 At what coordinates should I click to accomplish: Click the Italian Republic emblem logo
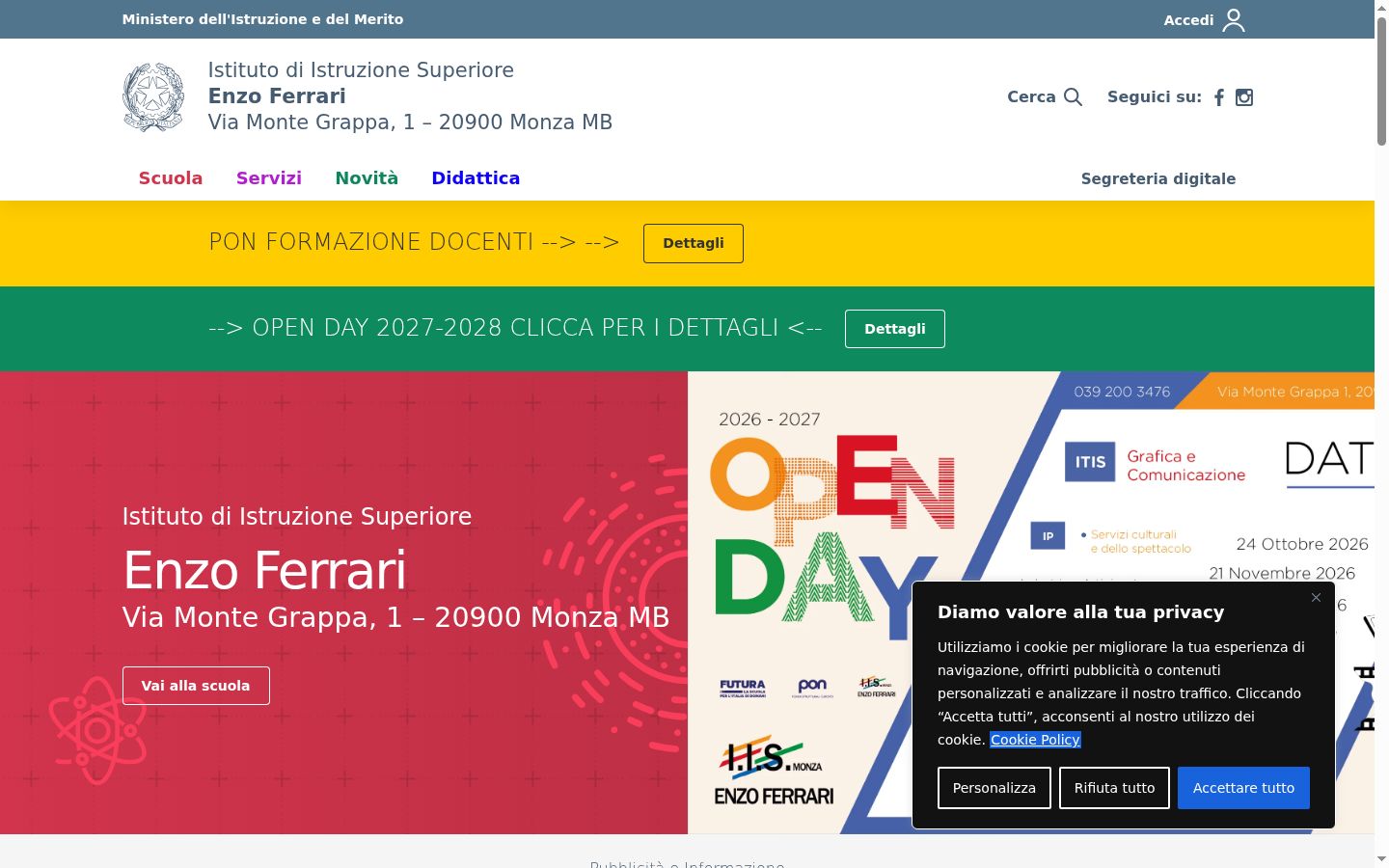[x=153, y=97]
